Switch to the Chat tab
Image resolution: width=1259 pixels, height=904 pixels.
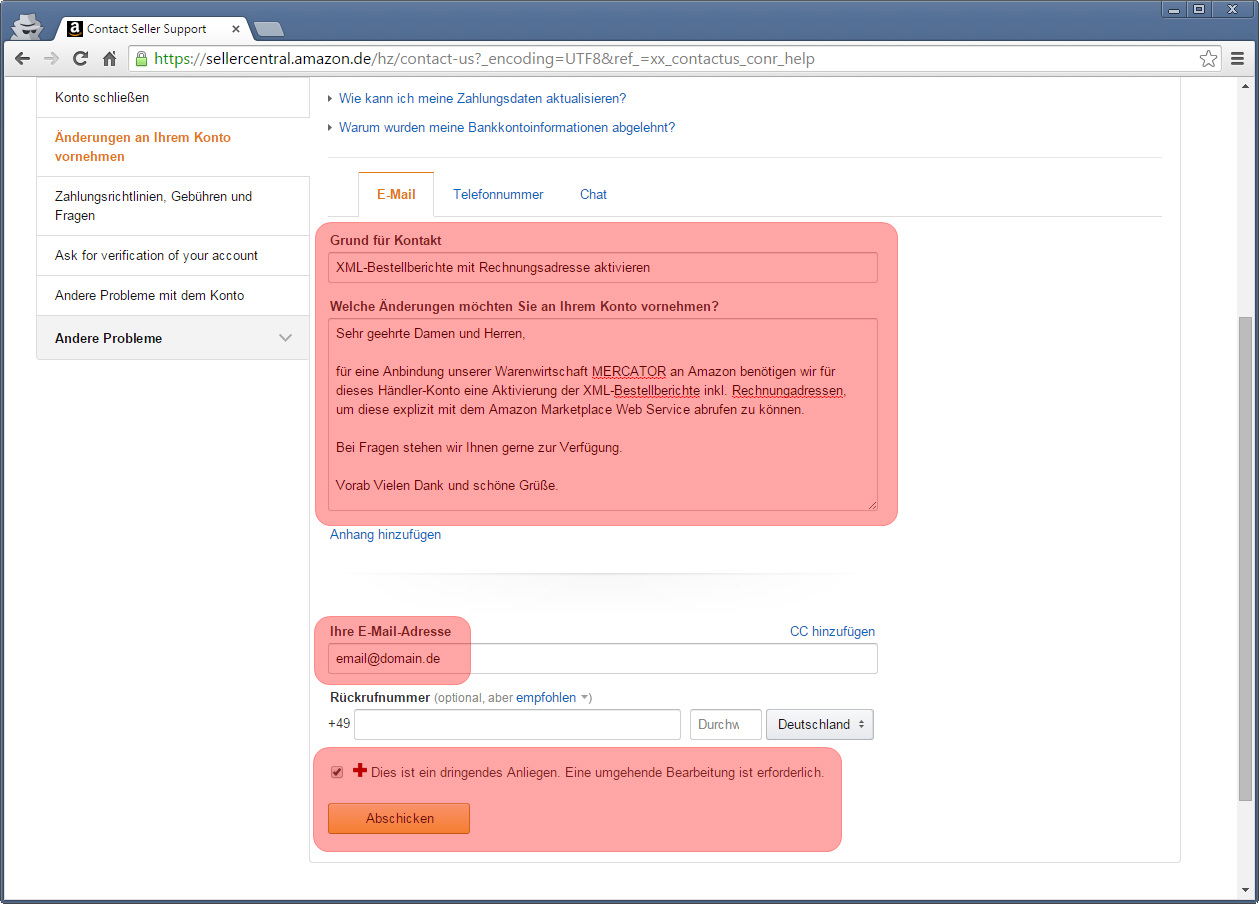(593, 194)
